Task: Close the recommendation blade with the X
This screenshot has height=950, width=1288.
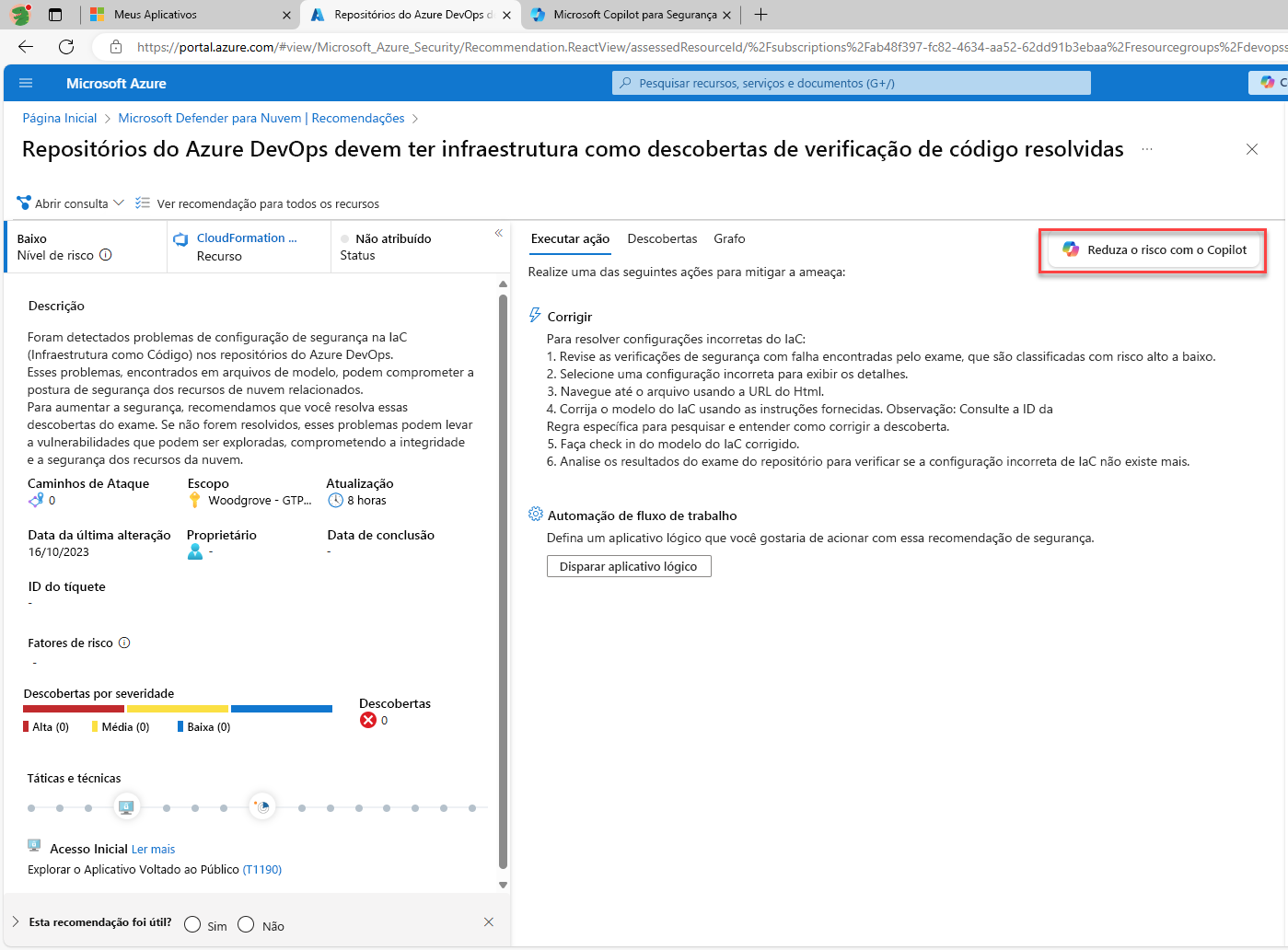Action: pos(1252,149)
